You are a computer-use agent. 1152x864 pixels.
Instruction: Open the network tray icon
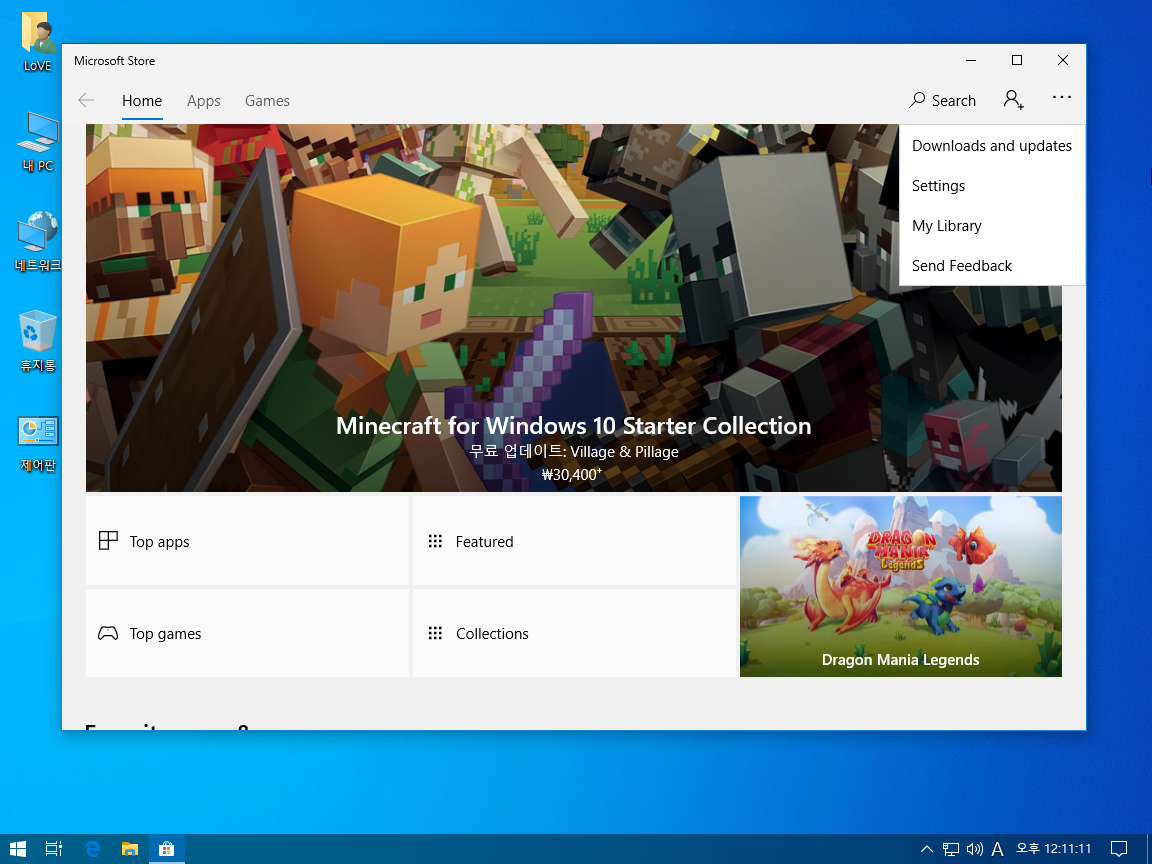951,849
